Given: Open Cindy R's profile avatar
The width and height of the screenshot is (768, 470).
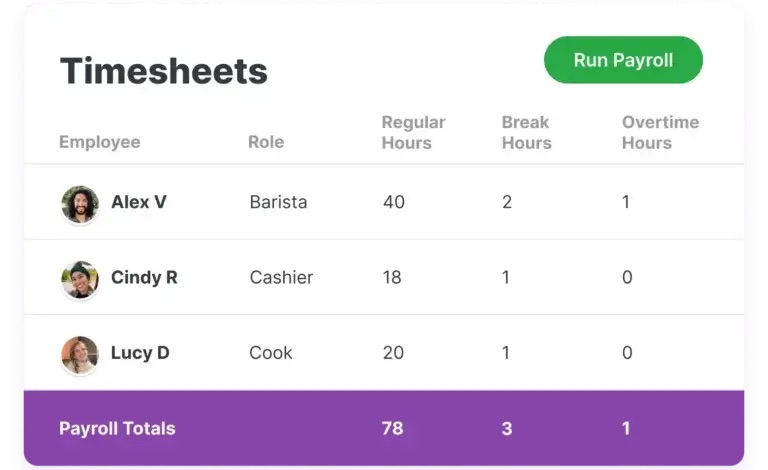Looking at the screenshot, I should [80, 280].
